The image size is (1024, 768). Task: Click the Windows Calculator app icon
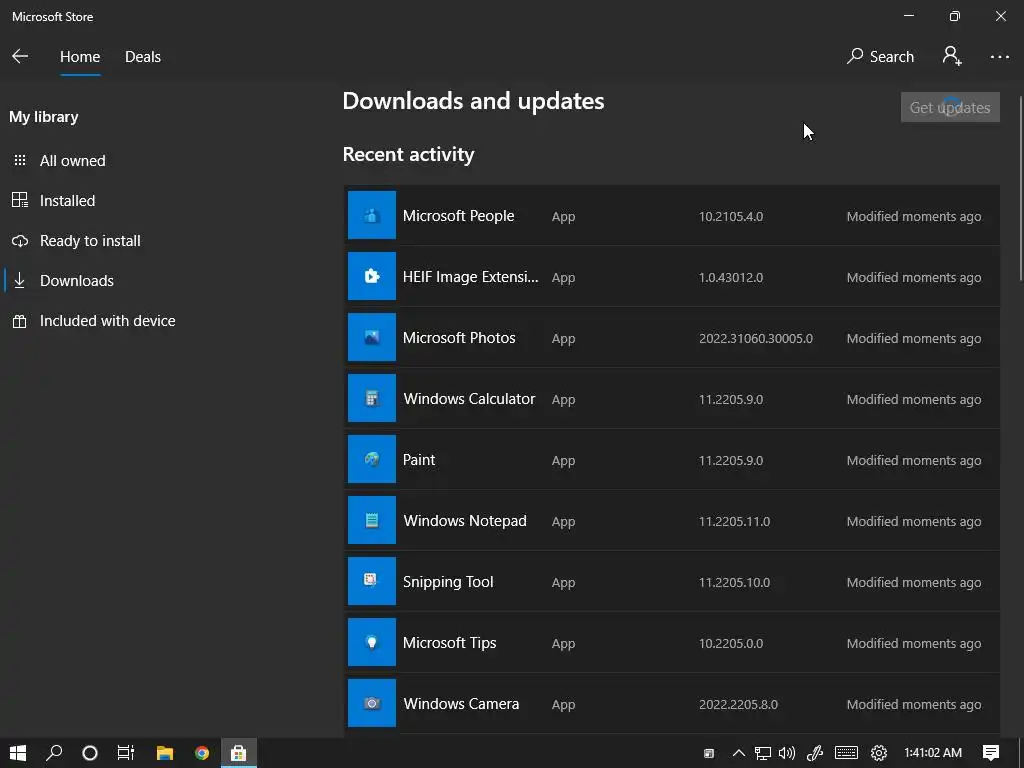(372, 398)
